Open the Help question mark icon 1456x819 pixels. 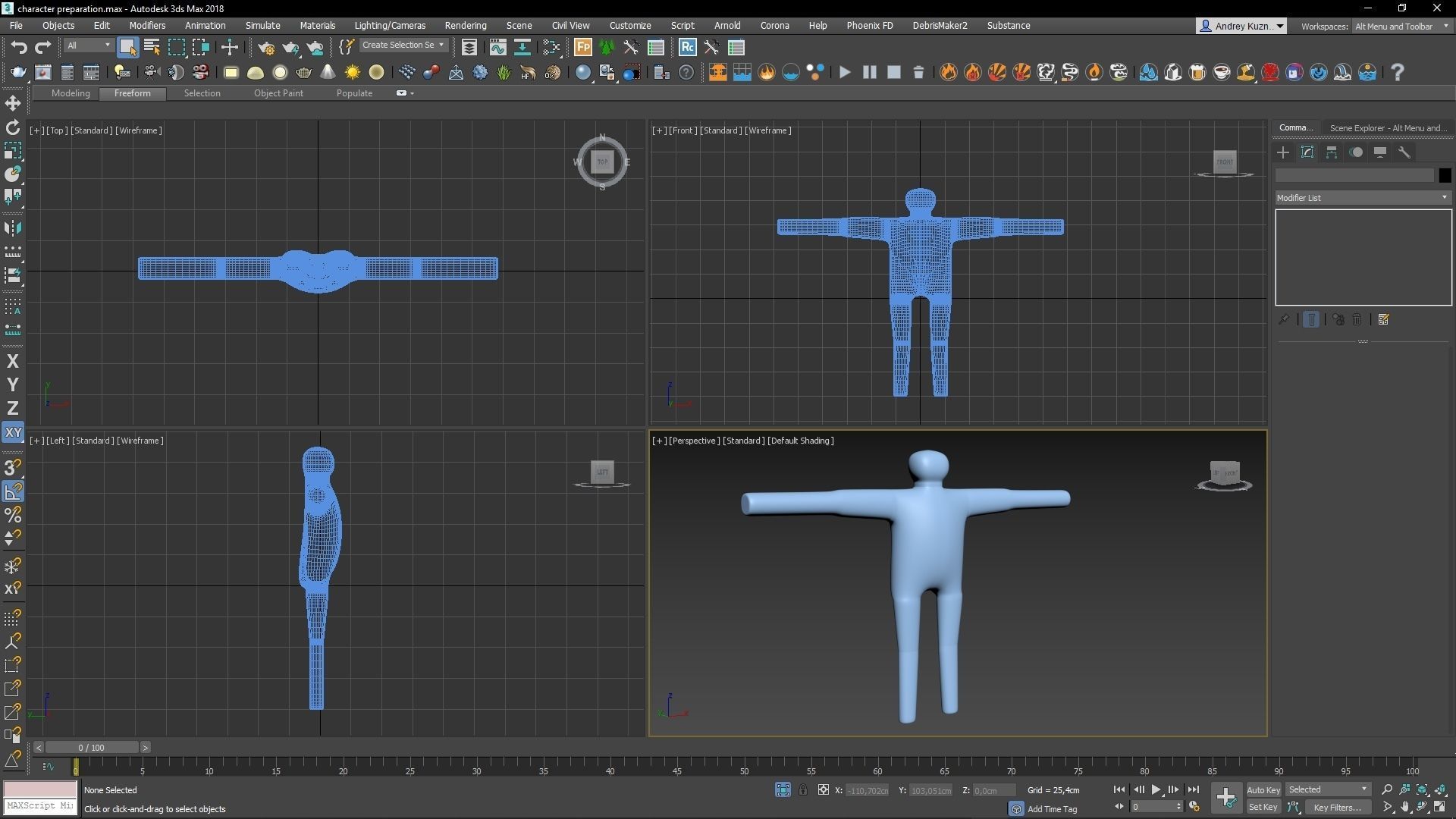1398,72
